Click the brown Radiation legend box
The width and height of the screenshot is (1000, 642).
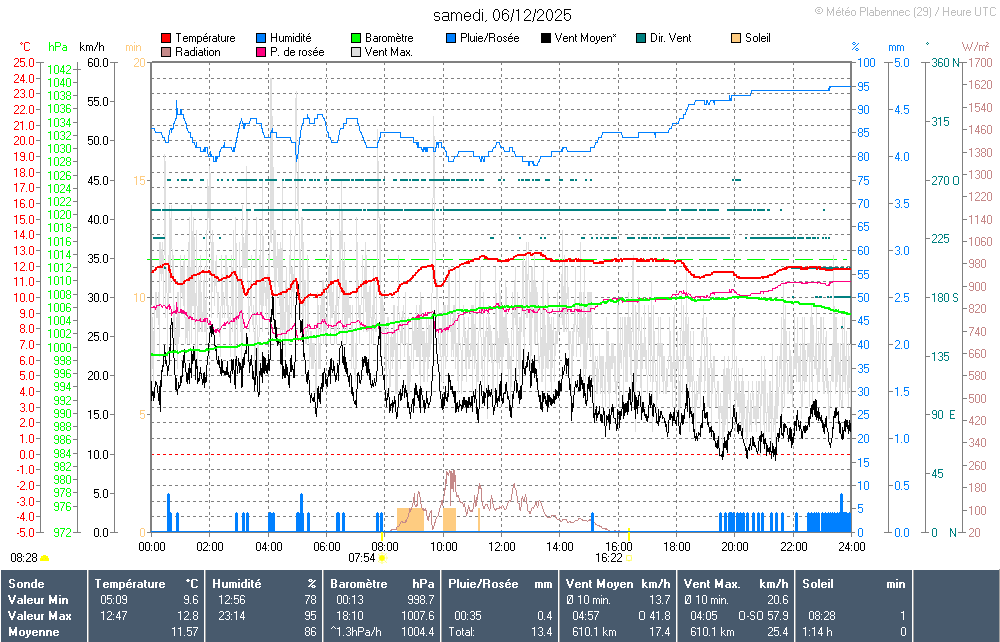coord(166,51)
